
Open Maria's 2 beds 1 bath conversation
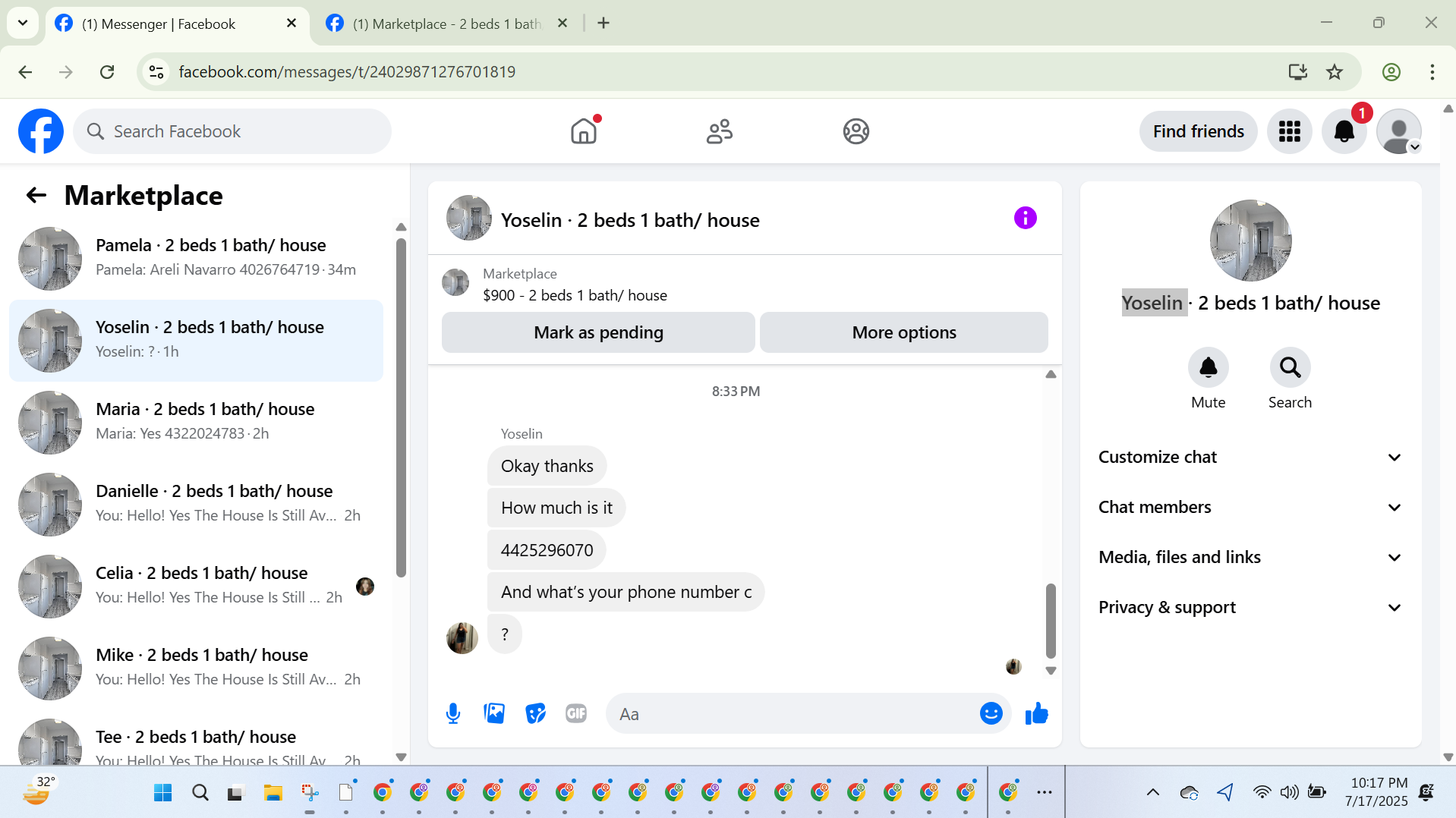[x=196, y=423]
